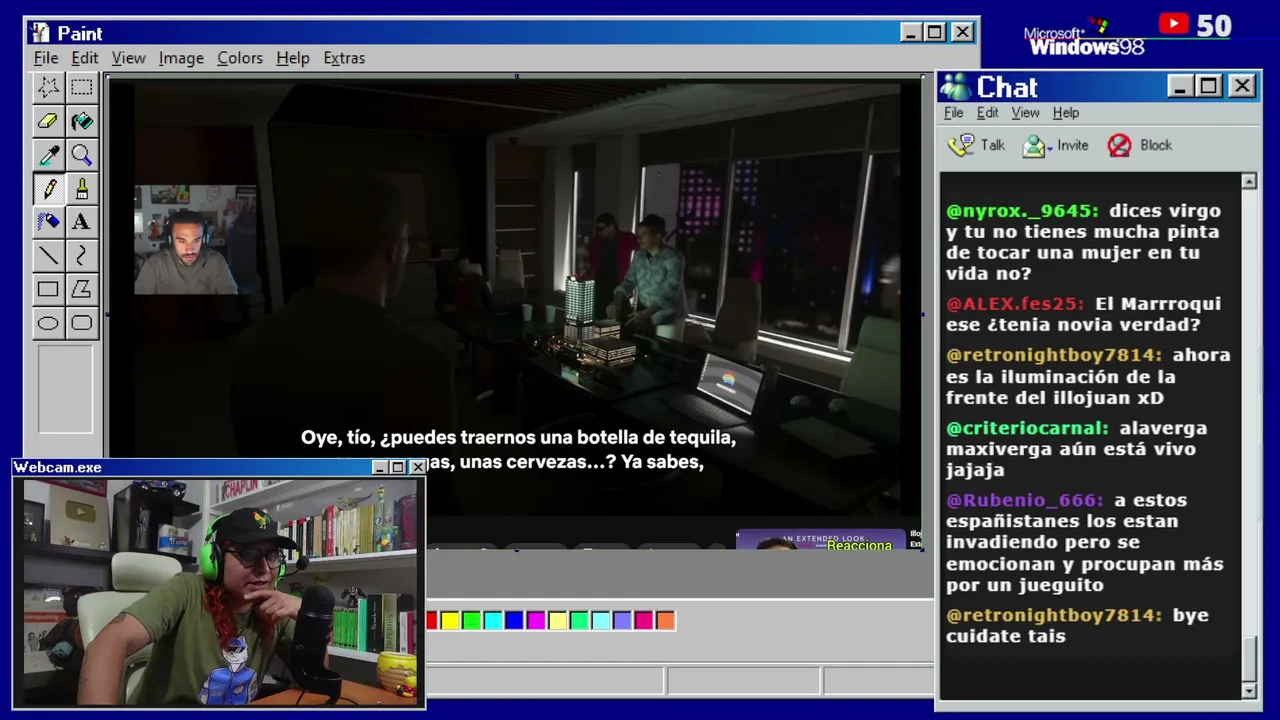Click the Chat scrollbar up arrow
The height and width of the screenshot is (720, 1280).
click(x=1249, y=181)
